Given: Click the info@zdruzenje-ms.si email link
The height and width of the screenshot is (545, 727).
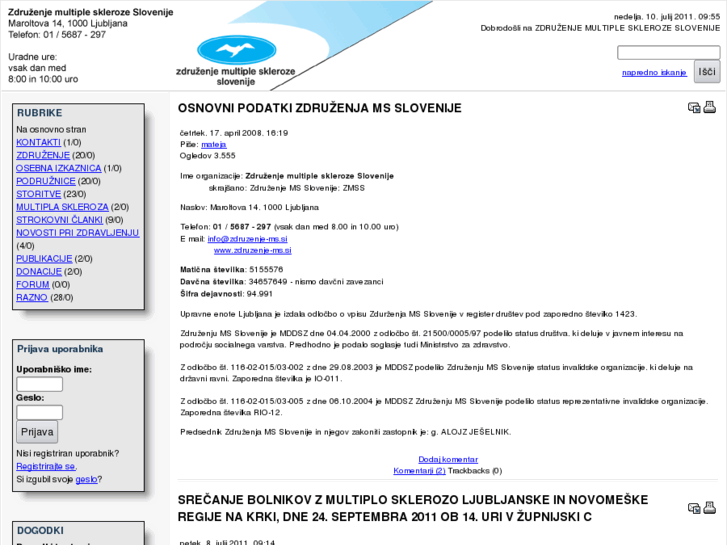Looking at the screenshot, I should (x=248, y=239).
